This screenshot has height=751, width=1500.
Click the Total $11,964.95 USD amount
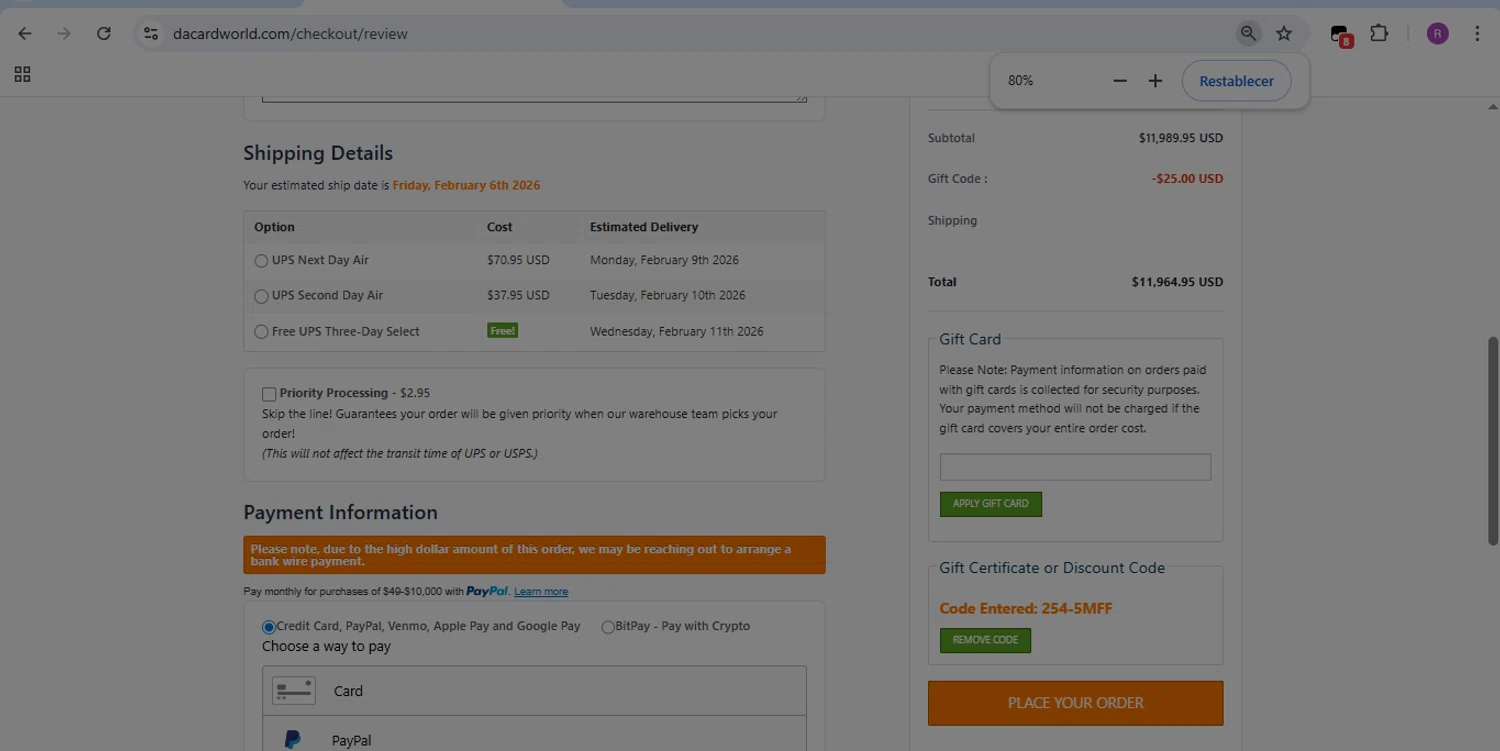(x=1177, y=282)
